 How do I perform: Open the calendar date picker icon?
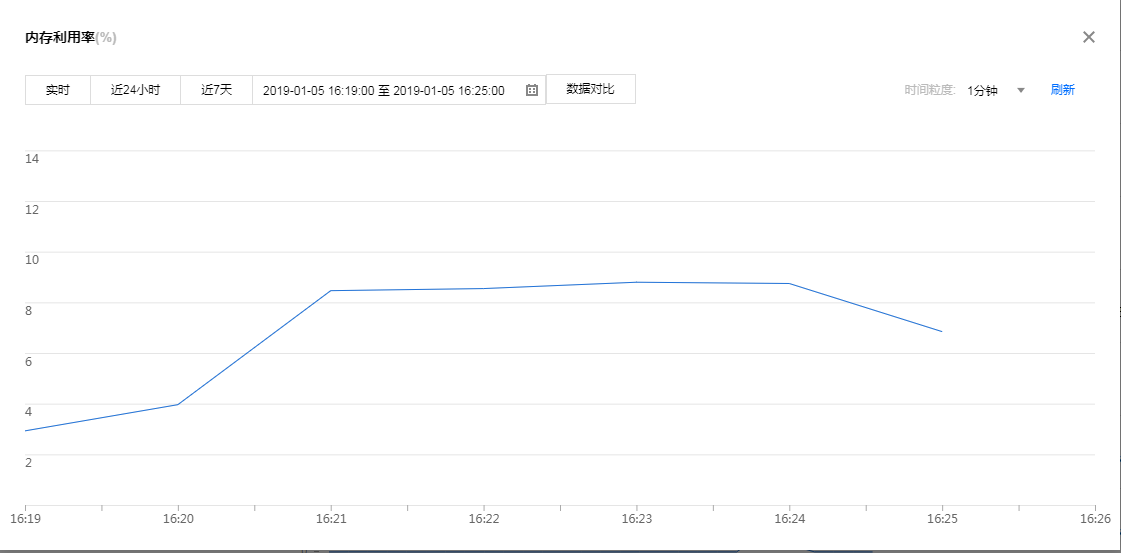(532, 90)
